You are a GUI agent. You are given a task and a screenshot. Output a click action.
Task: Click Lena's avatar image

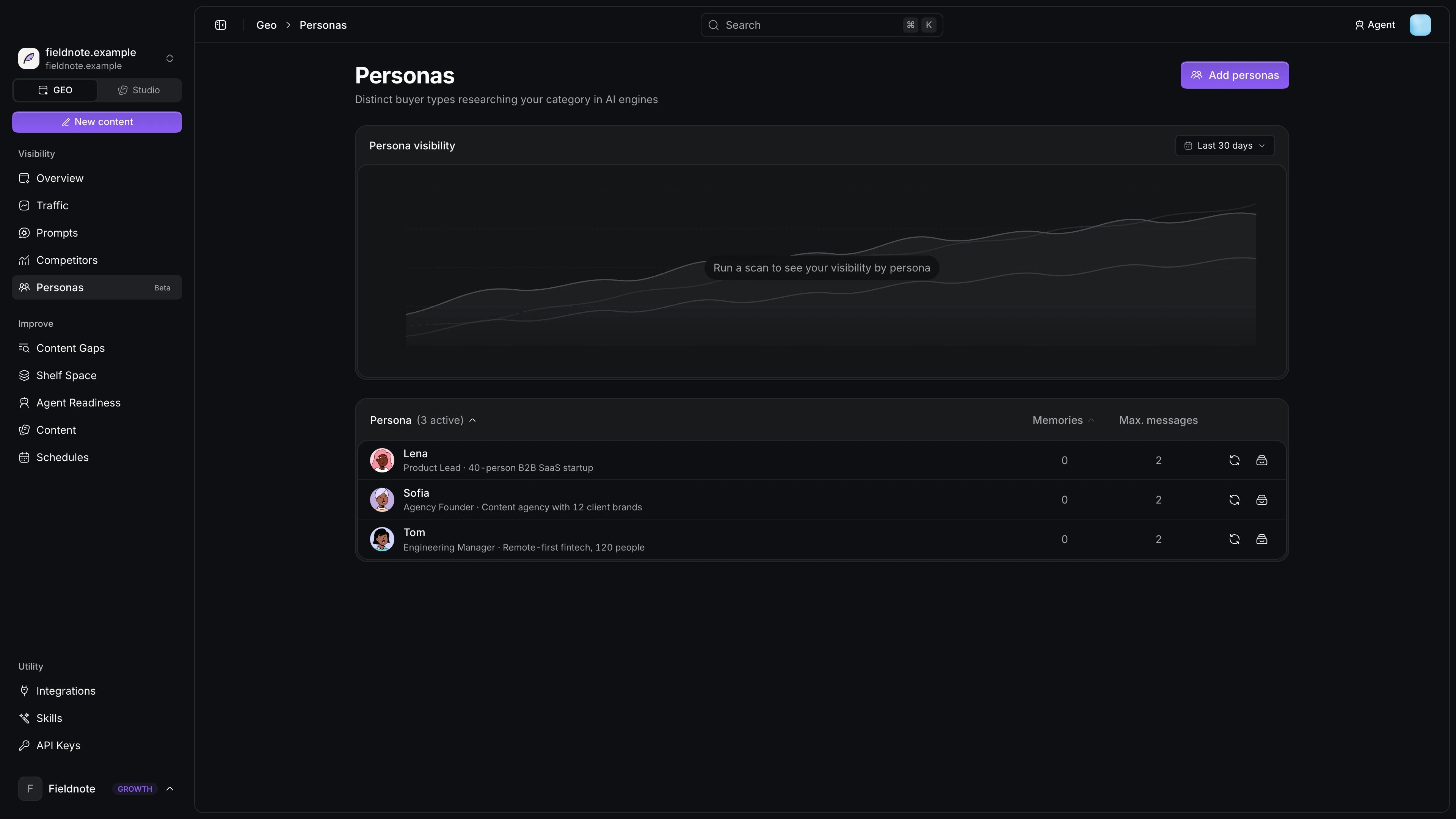(x=382, y=460)
